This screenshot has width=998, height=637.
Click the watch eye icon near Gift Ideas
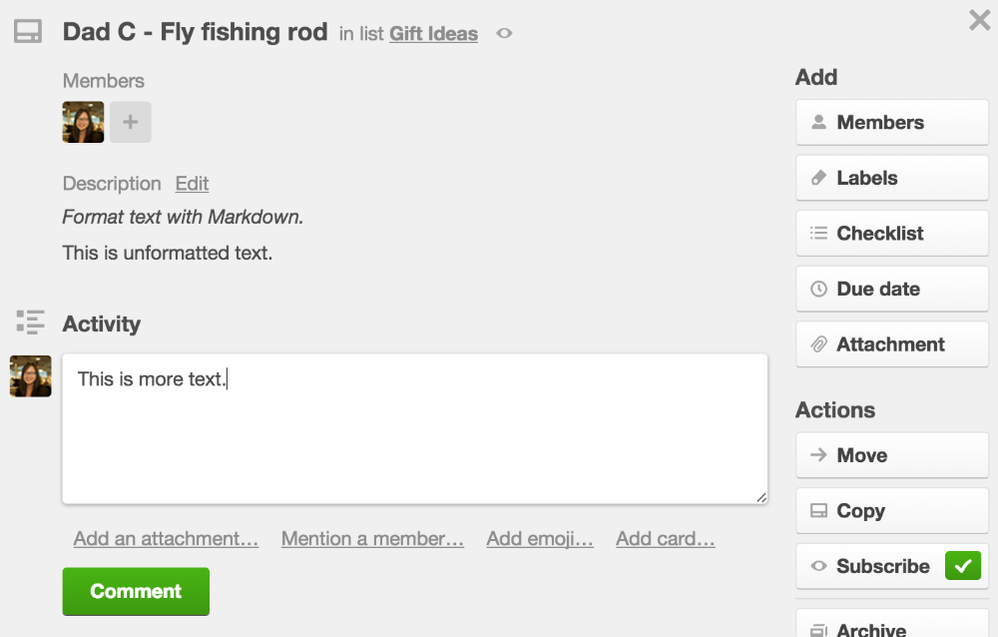tap(505, 34)
